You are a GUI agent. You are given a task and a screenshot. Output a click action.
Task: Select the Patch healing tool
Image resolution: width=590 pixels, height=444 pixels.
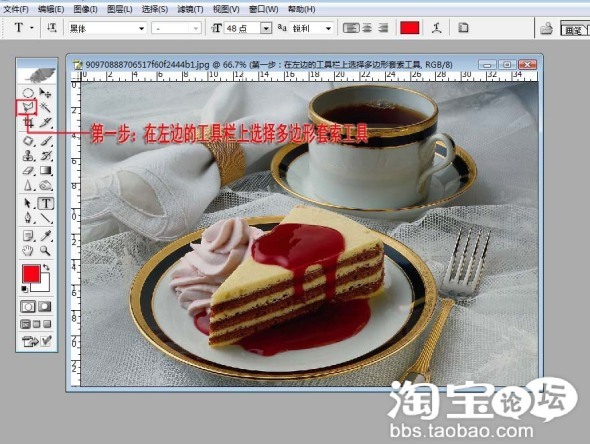28,141
